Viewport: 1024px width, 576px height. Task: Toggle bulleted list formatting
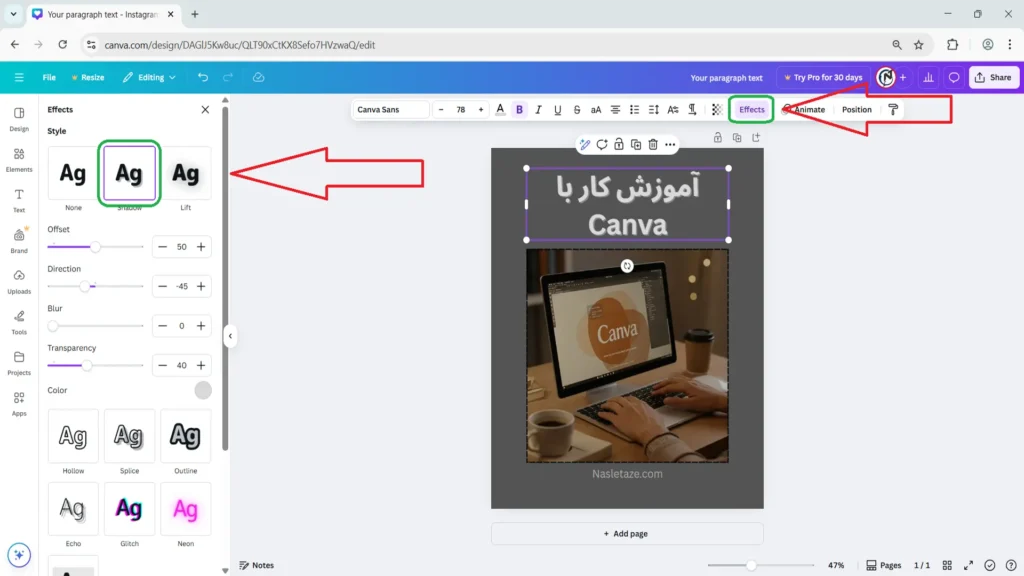point(634,110)
